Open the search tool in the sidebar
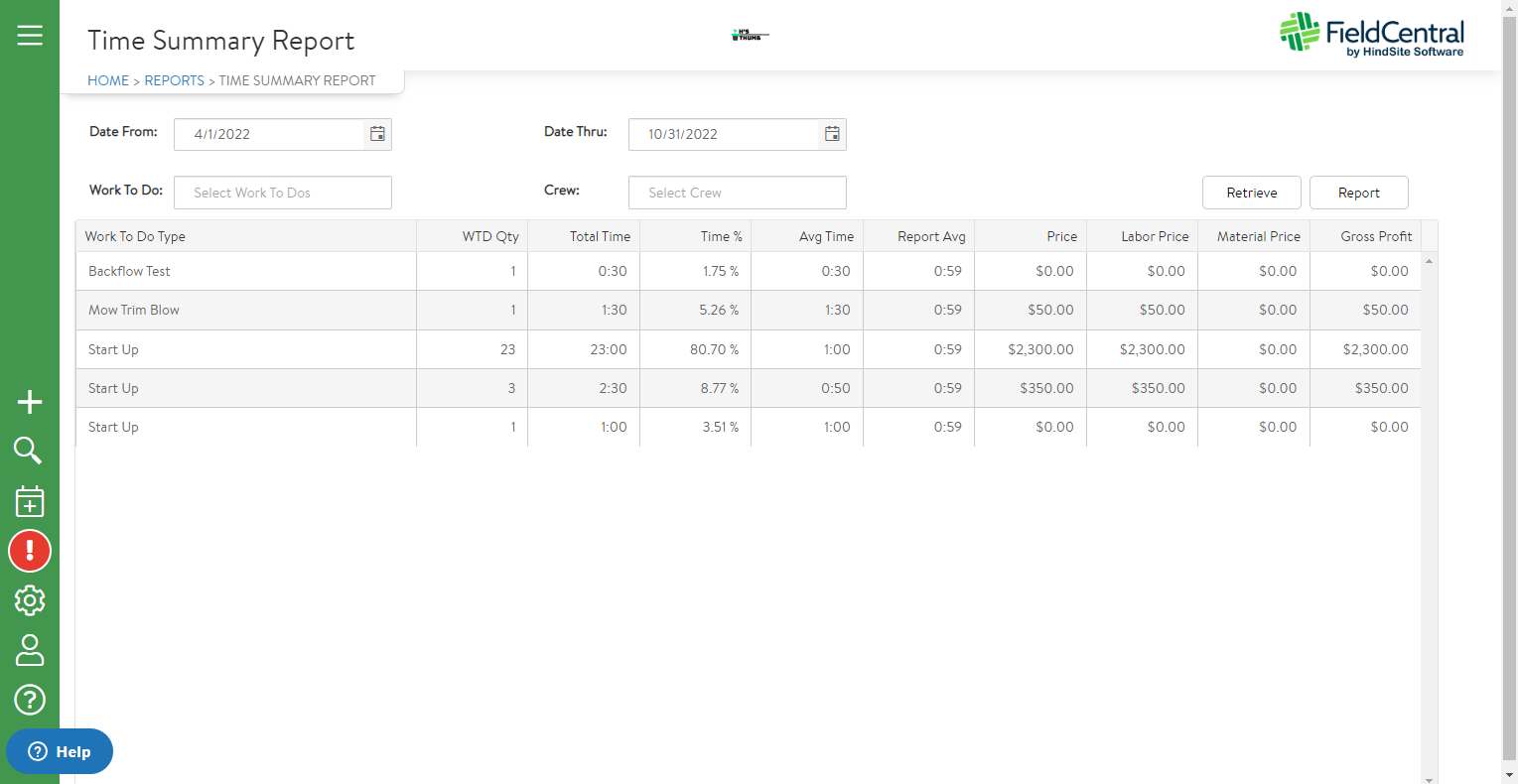This screenshot has height=784, width=1518. (30, 452)
